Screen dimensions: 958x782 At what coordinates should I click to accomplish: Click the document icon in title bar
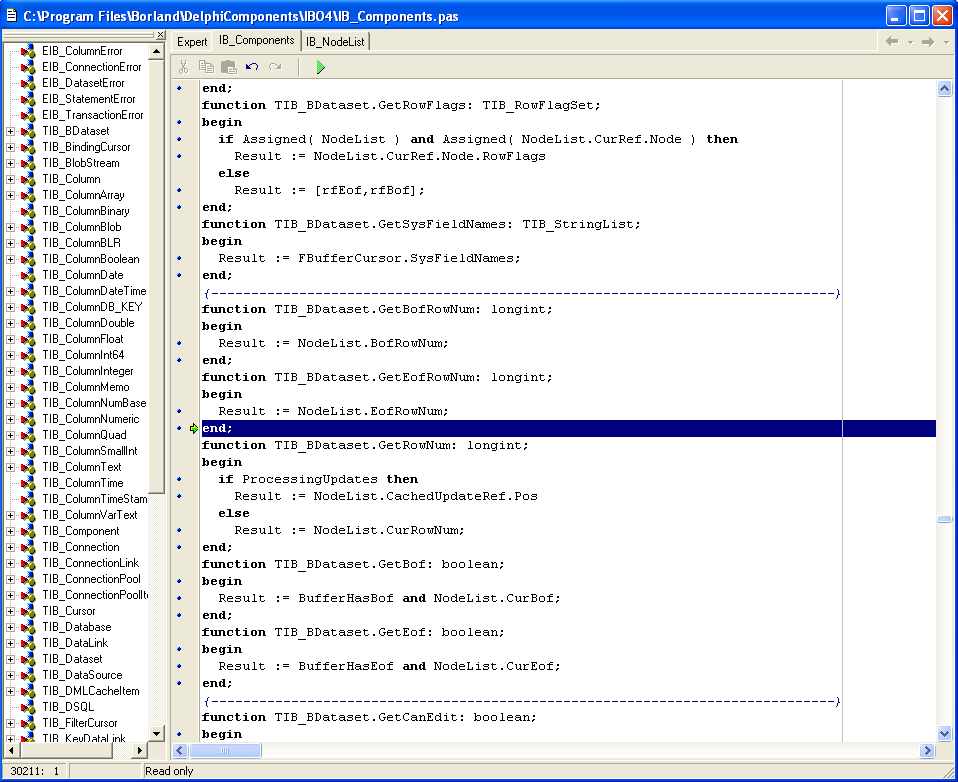tap(12, 15)
